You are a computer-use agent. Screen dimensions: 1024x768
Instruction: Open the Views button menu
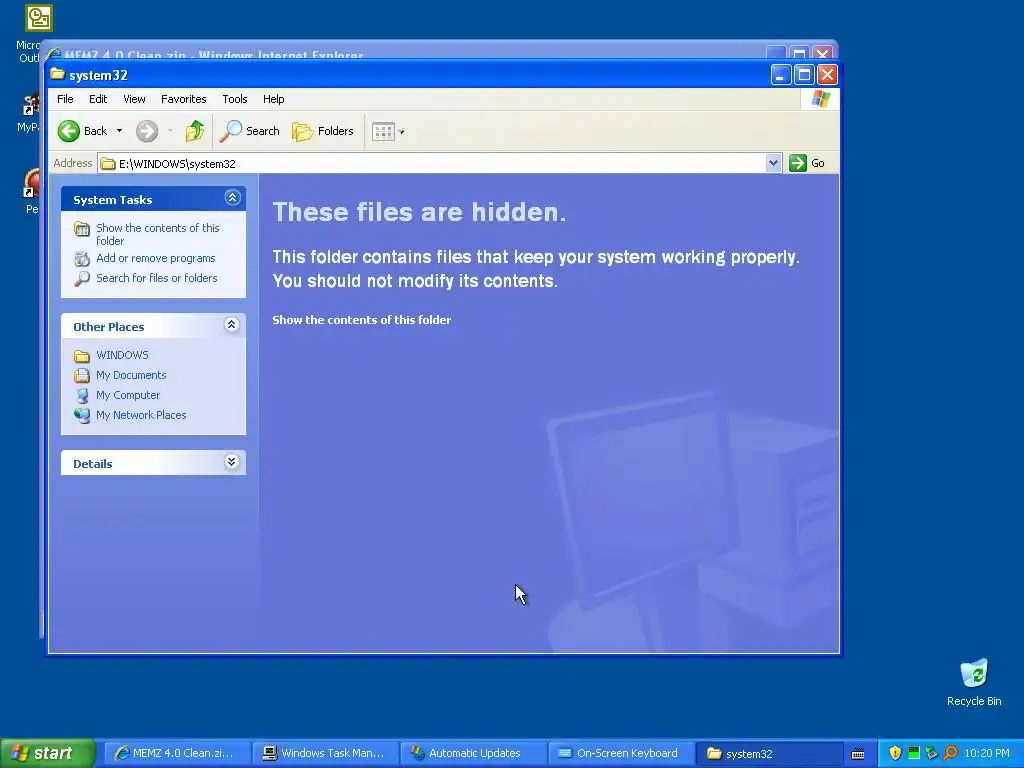(x=388, y=131)
